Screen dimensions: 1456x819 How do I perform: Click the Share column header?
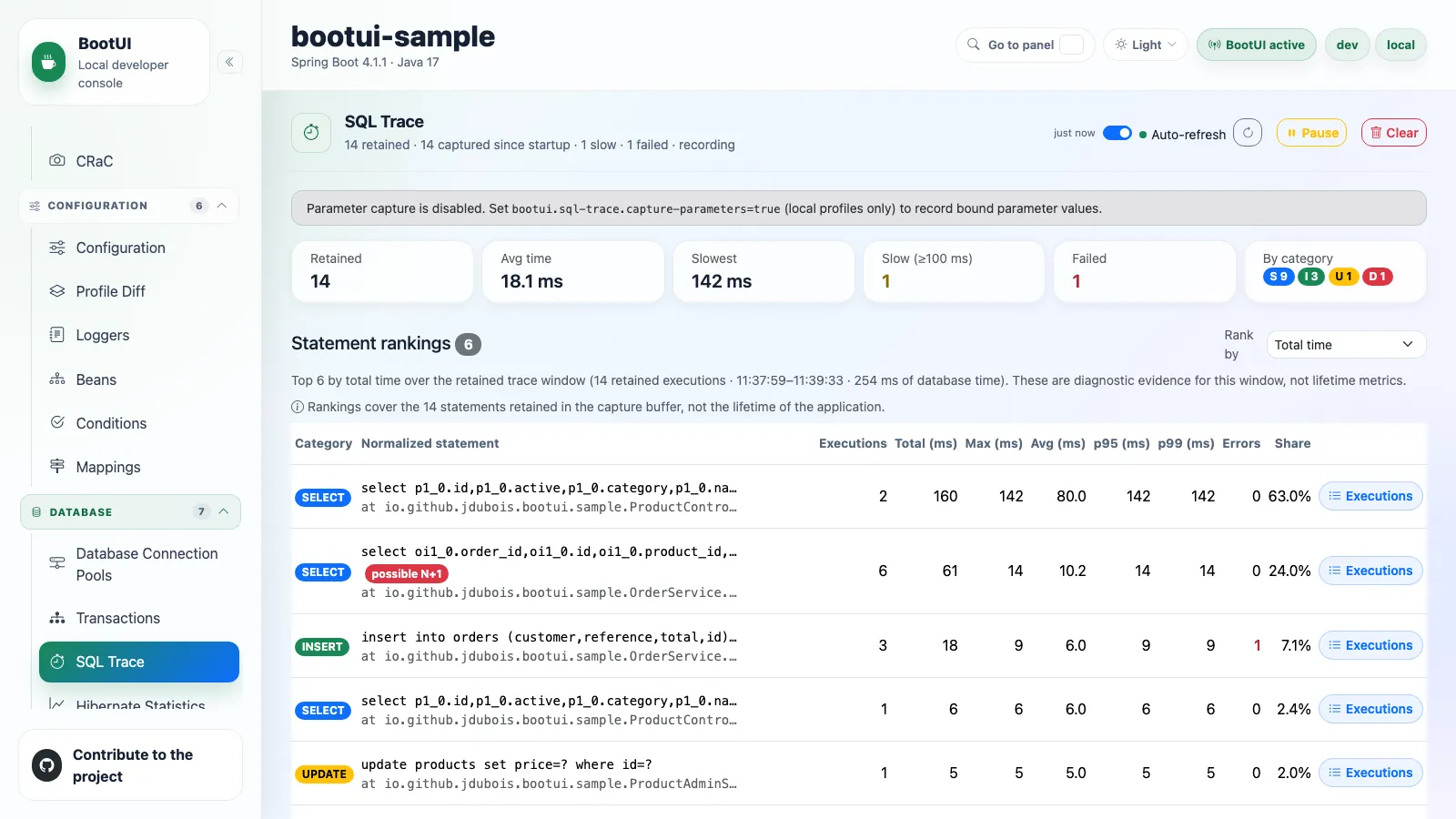click(1292, 443)
